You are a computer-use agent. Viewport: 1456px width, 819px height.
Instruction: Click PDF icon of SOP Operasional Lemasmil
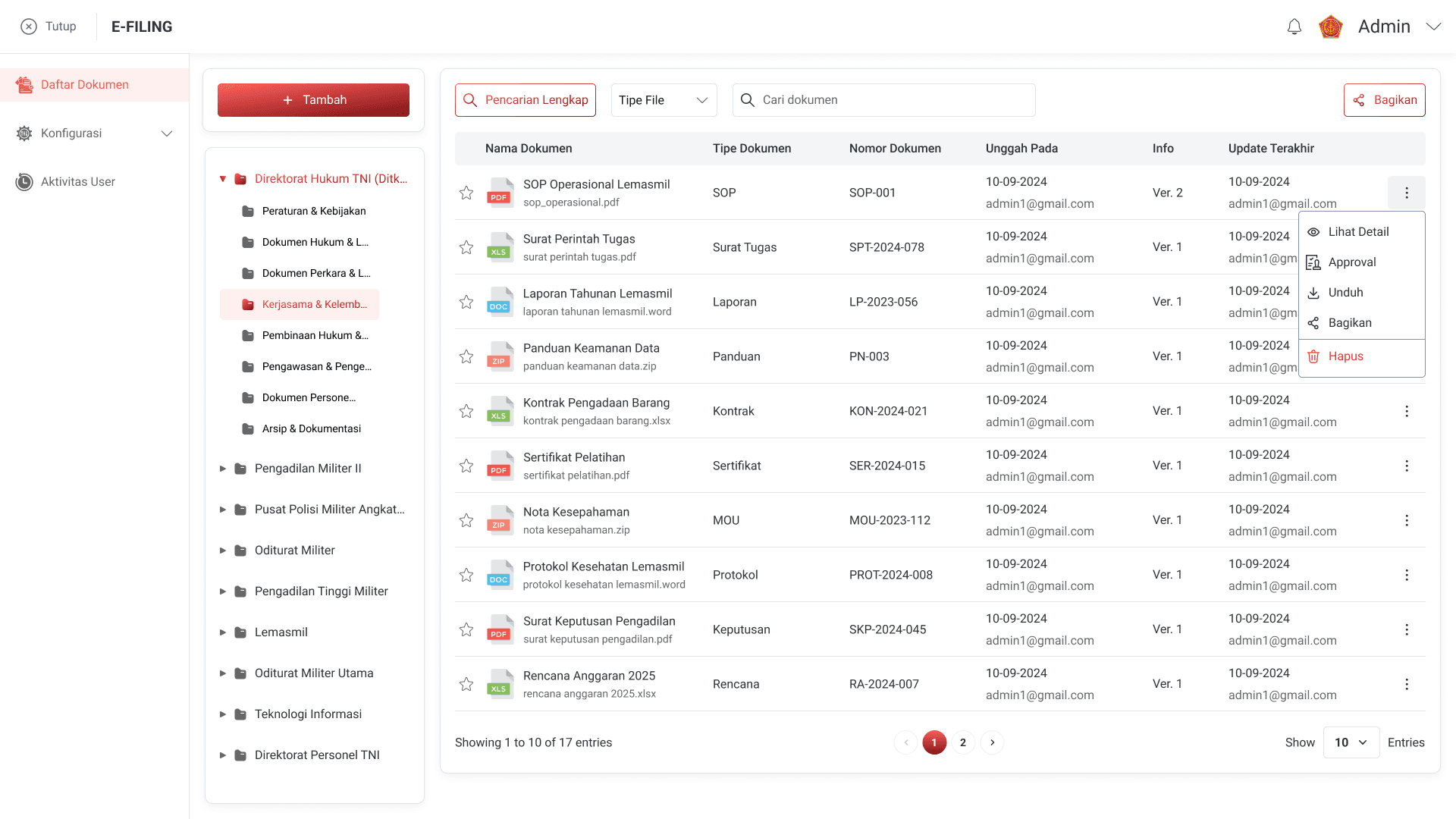(x=499, y=193)
